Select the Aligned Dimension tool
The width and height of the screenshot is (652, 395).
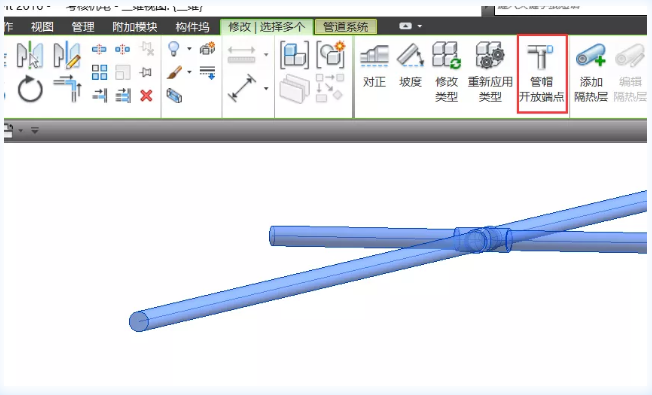click(x=242, y=88)
